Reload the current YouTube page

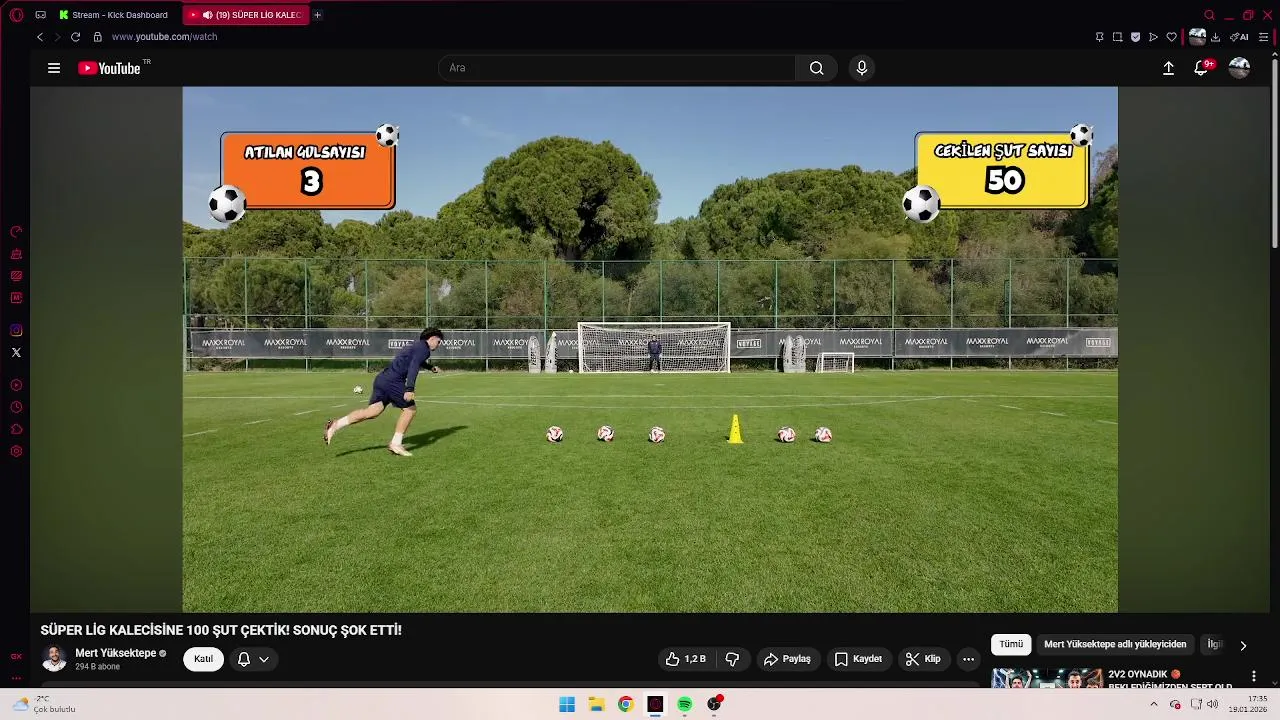[75, 37]
